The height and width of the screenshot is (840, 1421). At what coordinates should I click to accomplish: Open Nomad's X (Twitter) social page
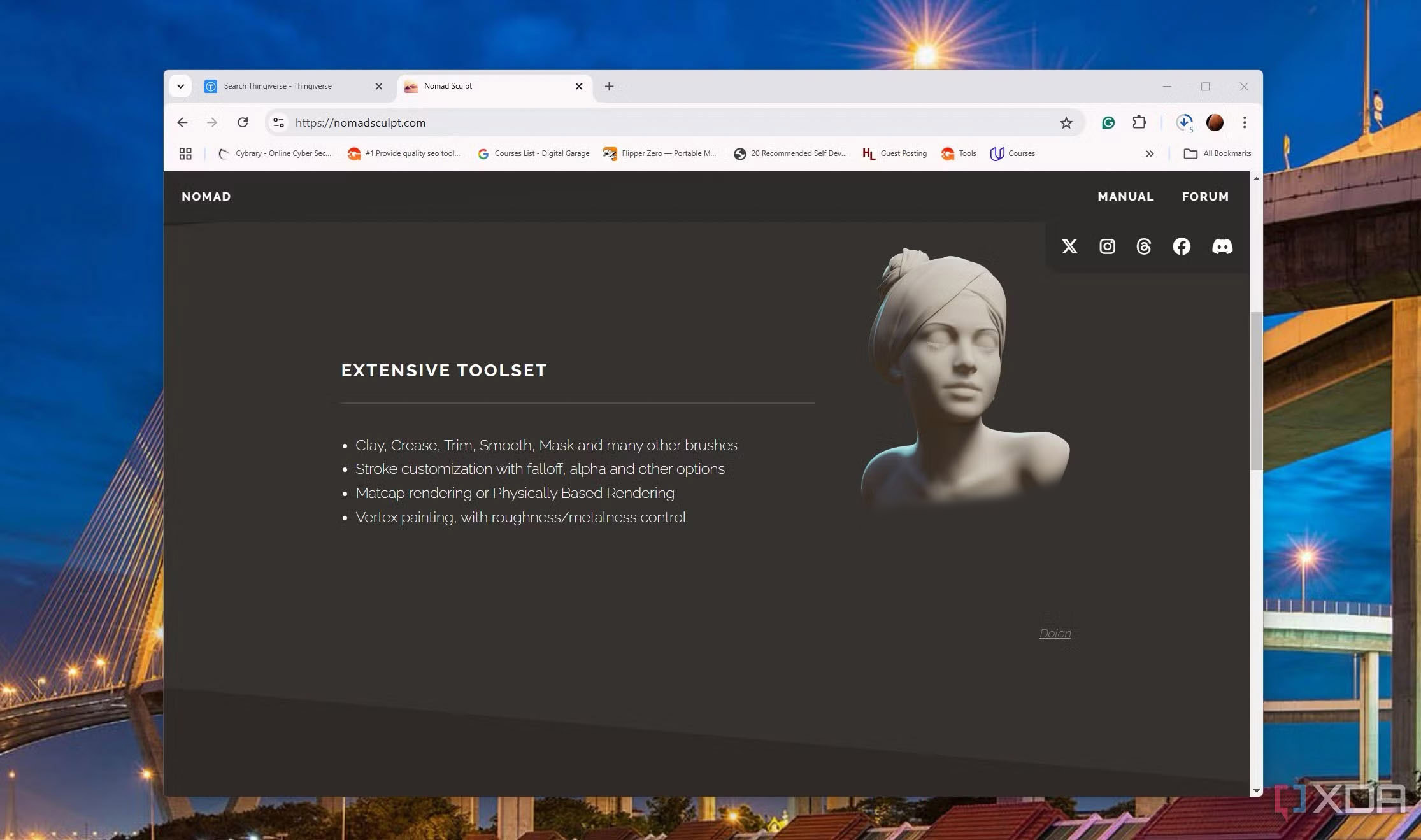tap(1069, 246)
